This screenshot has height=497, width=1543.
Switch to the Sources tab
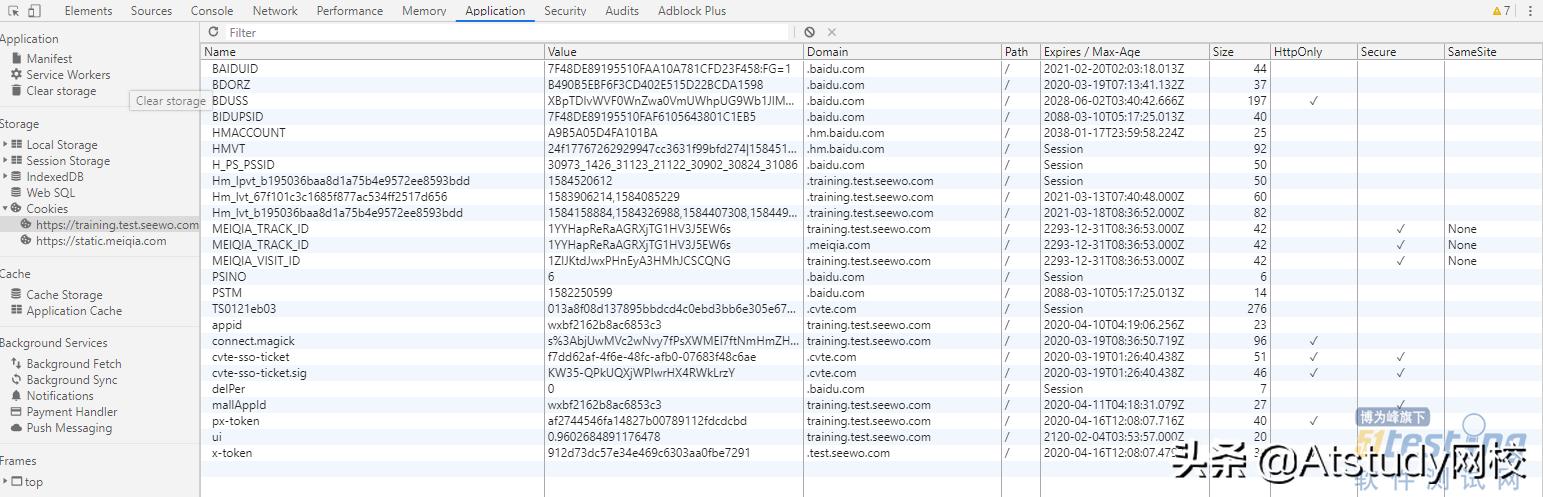click(x=151, y=11)
